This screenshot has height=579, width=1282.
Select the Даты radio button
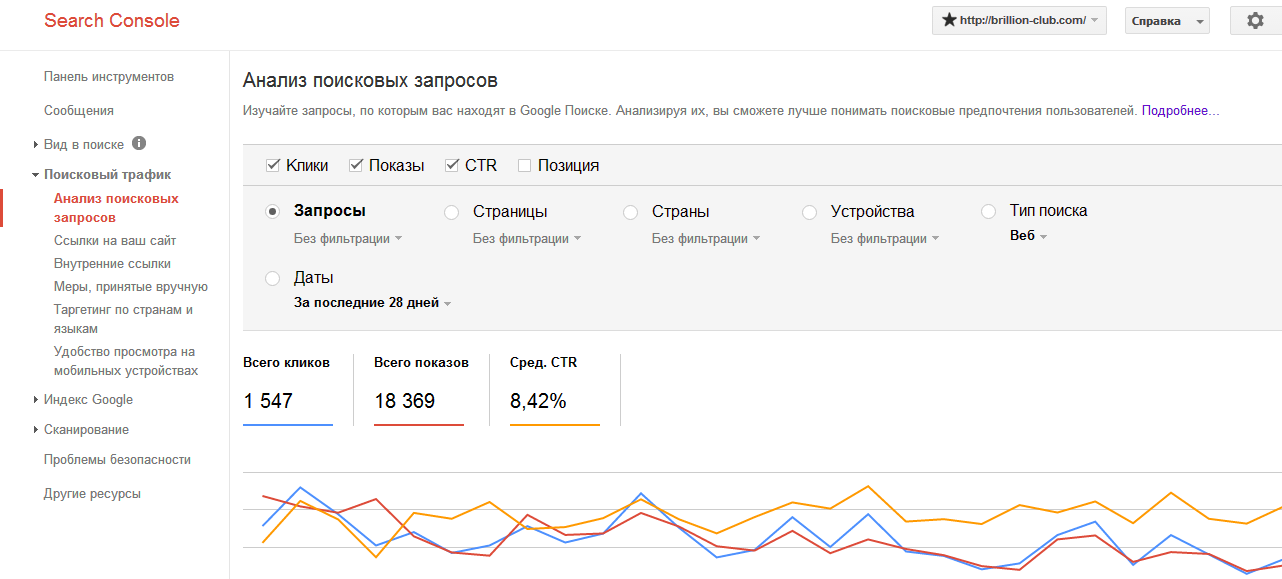(273, 278)
